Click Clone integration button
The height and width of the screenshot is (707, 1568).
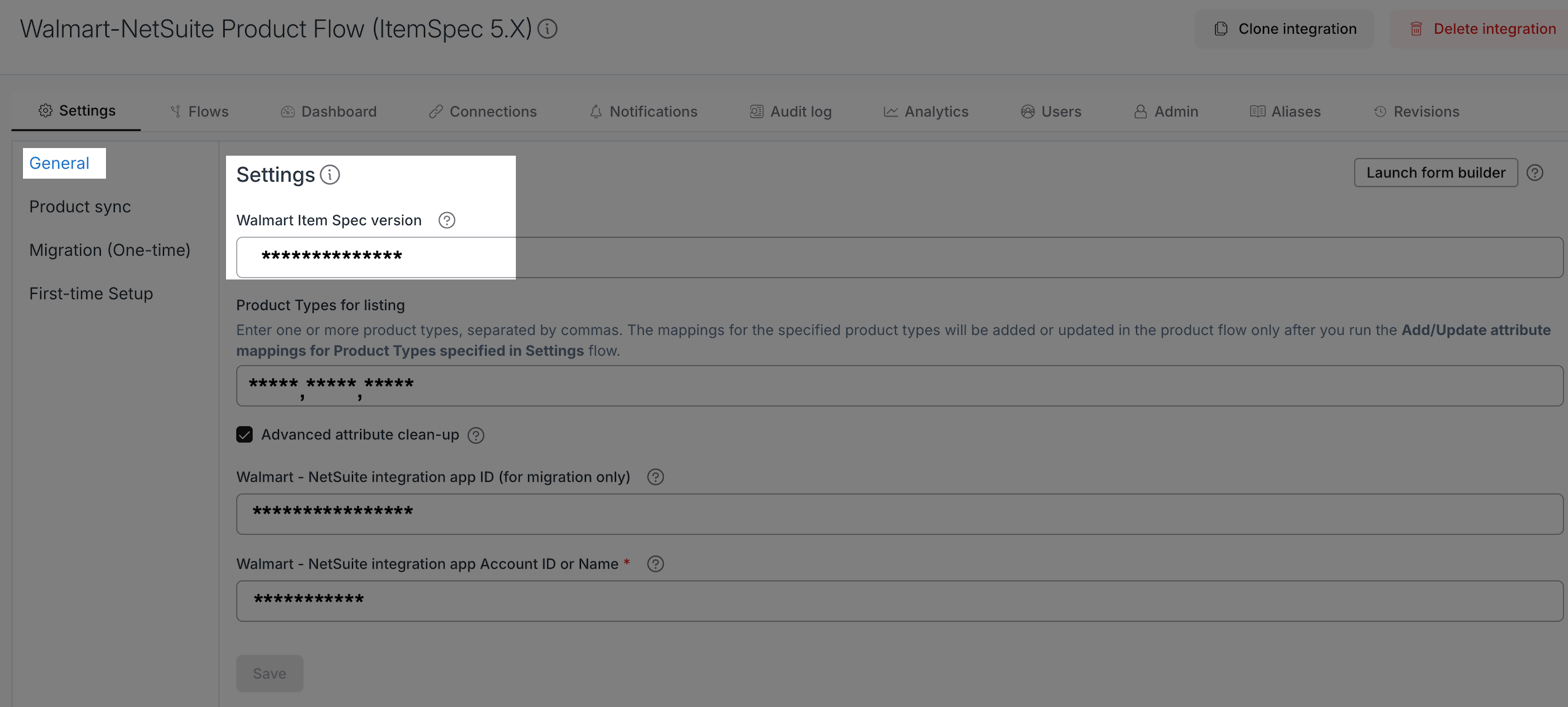pyautogui.click(x=1285, y=29)
